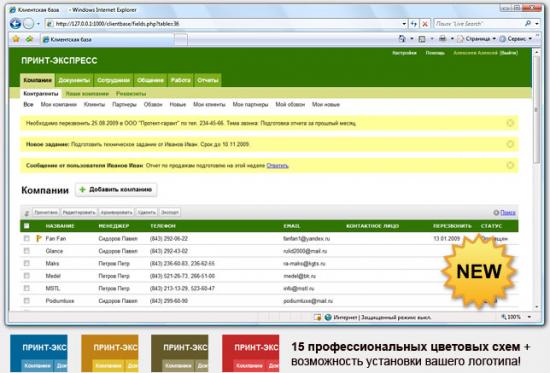Check the Medel row checkbox
This screenshot has height=373, width=550.
point(26,275)
